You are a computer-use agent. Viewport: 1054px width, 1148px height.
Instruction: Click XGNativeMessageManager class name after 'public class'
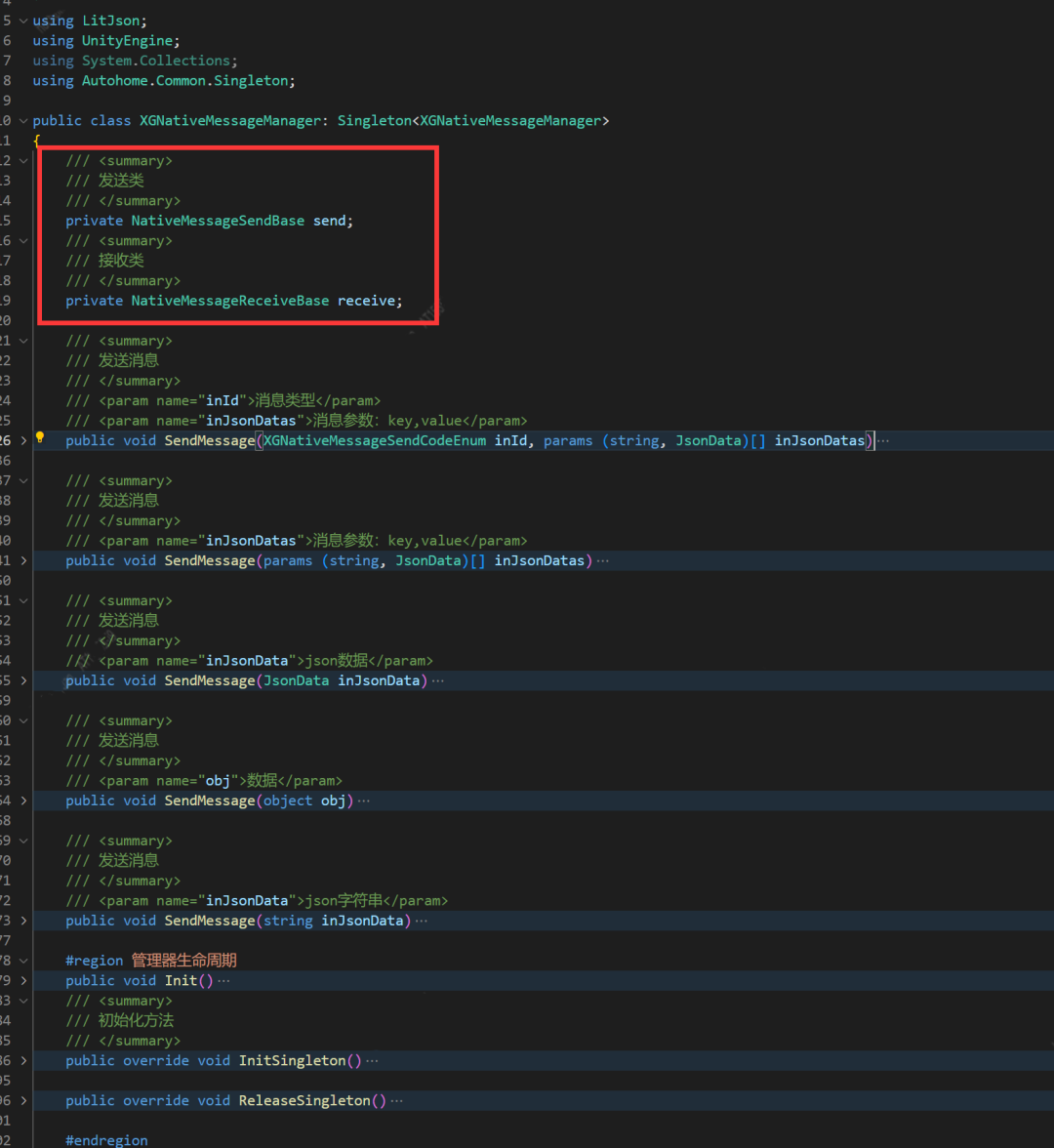(230, 121)
